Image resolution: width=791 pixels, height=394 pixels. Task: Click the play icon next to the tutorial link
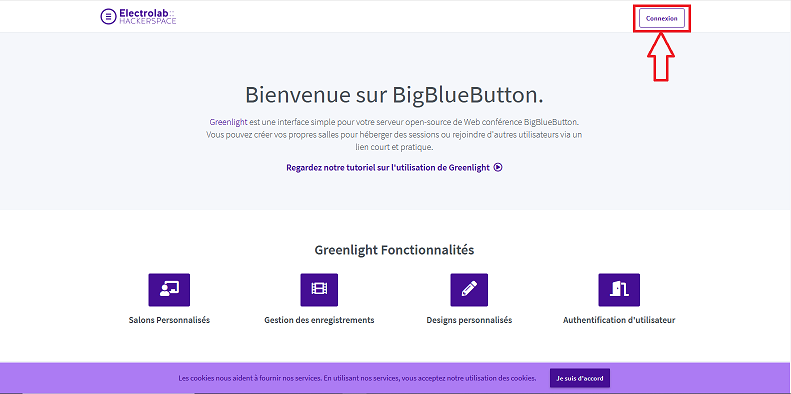click(498, 167)
